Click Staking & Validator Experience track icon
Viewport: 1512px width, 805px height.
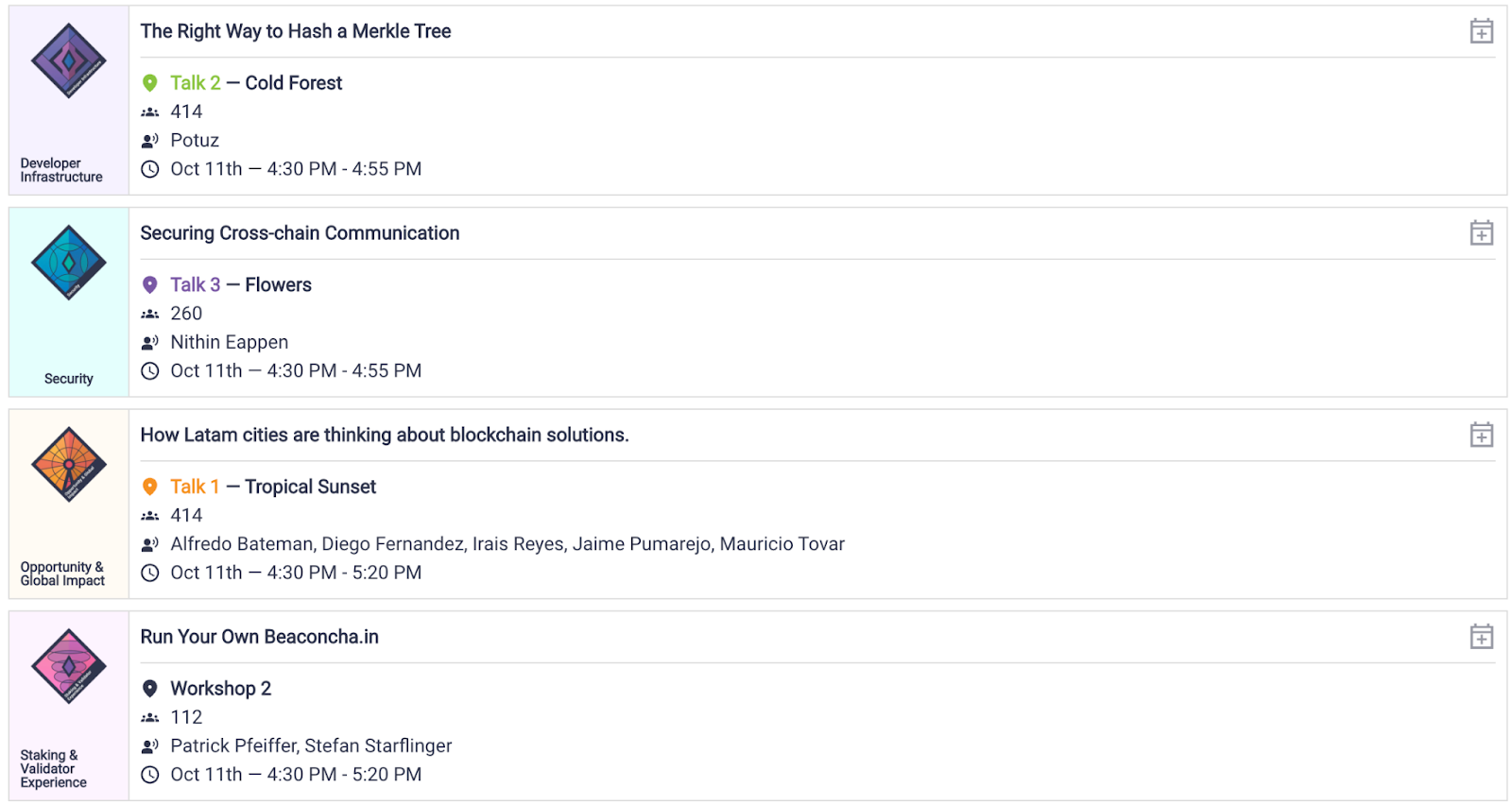point(69,666)
